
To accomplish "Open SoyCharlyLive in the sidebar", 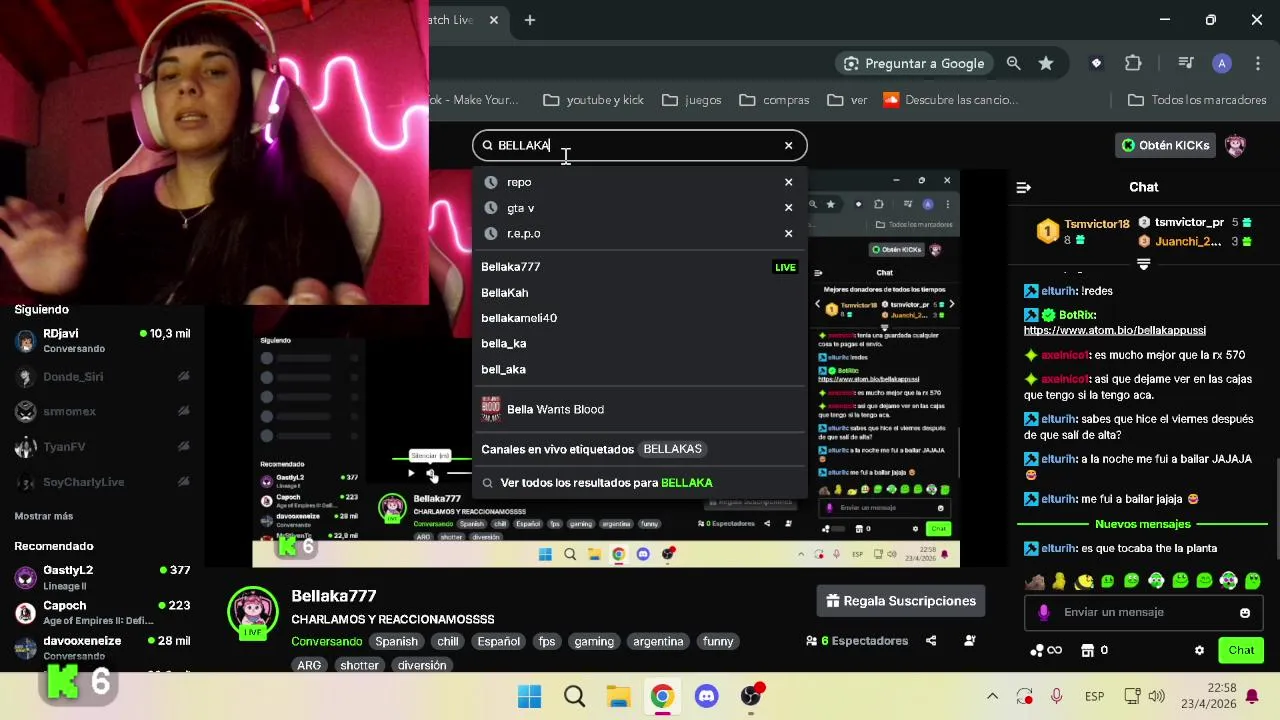I will point(102,482).
